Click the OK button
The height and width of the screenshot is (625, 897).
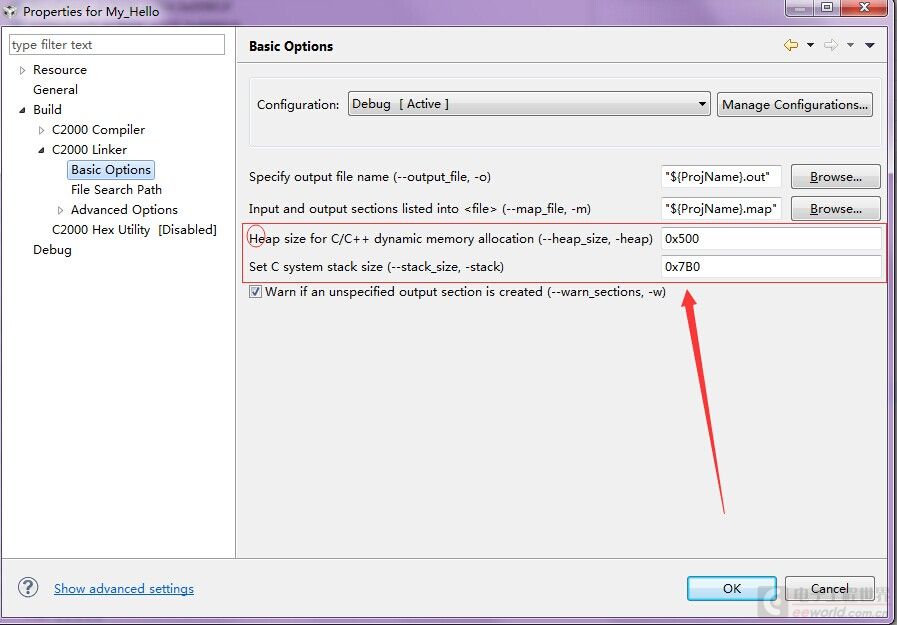point(732,588)
